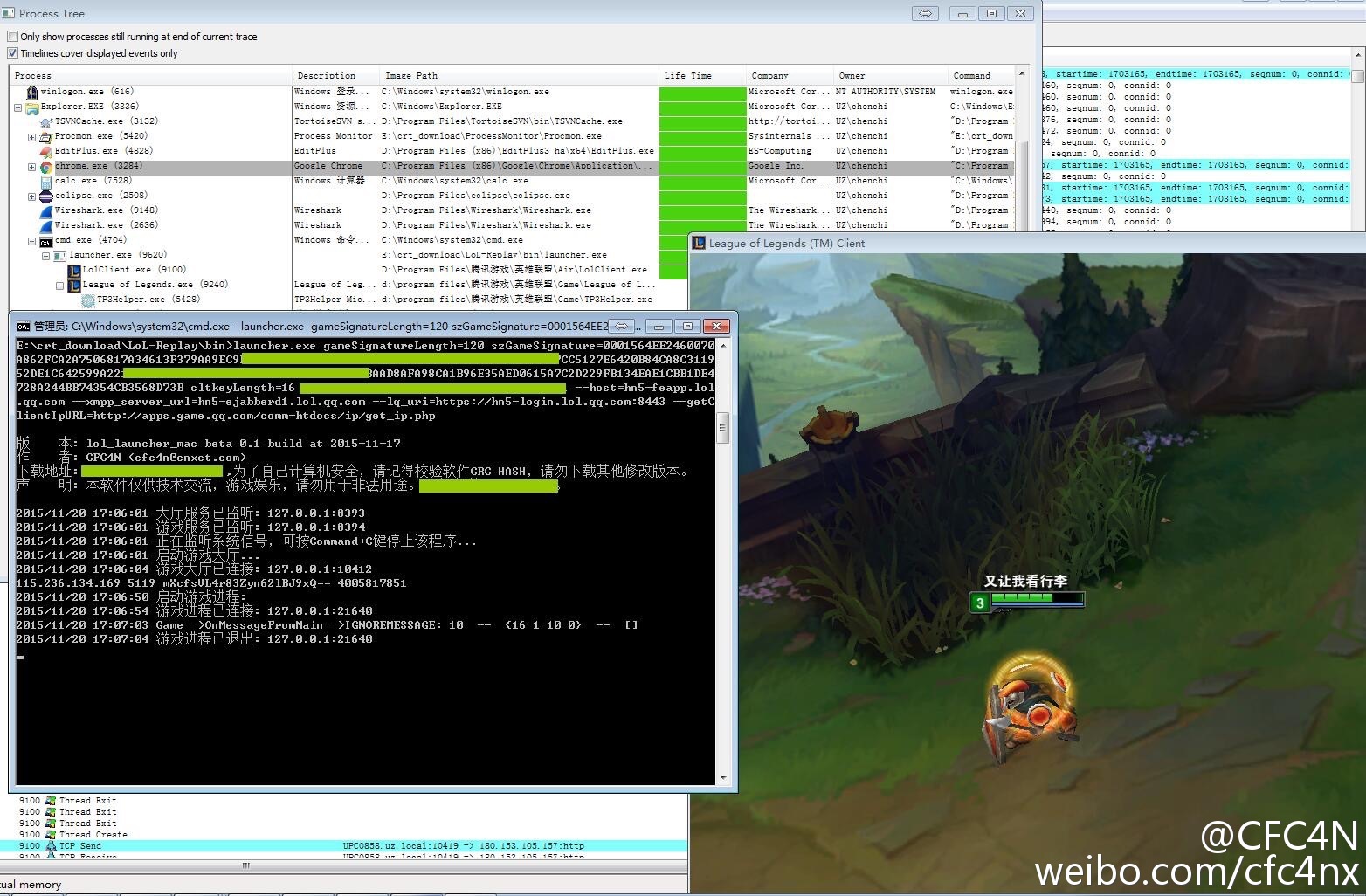Click the Wireshark.exe (2636) shark fin icon
Screen dimensions: 1366x896
coord(46,226)
